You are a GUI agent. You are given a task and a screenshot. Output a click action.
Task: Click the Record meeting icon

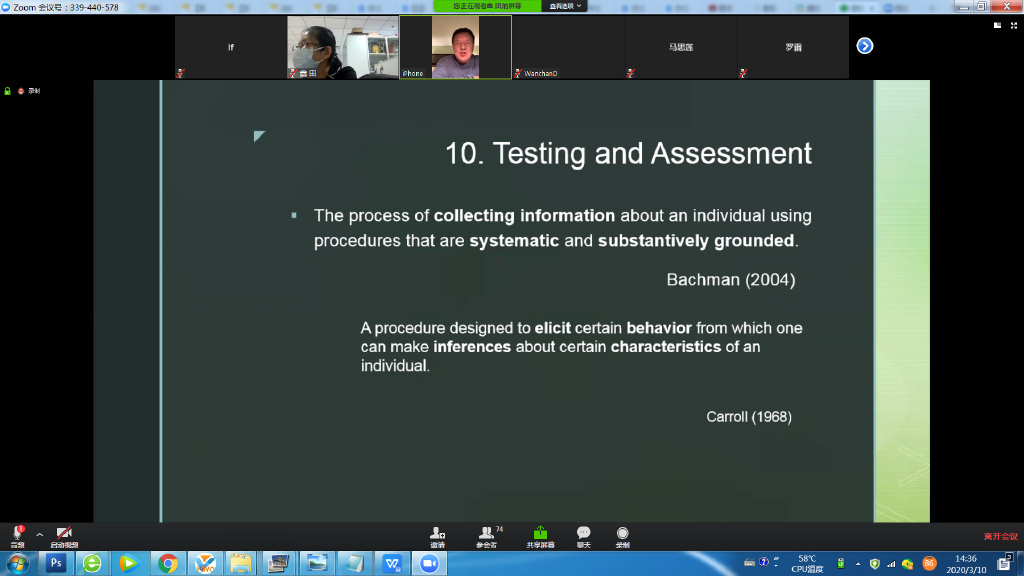(622, 534)
